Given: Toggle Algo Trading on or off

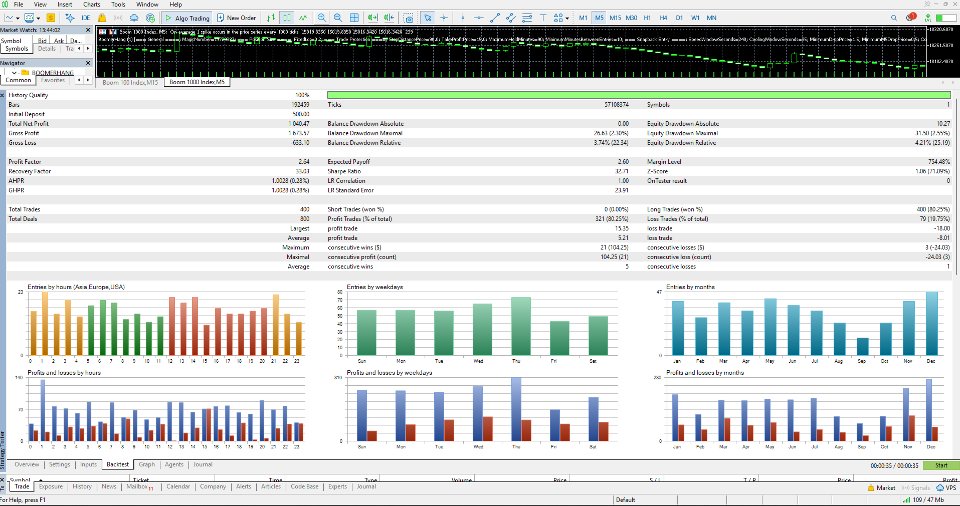Looking at the screenshot, I should 187,18.
